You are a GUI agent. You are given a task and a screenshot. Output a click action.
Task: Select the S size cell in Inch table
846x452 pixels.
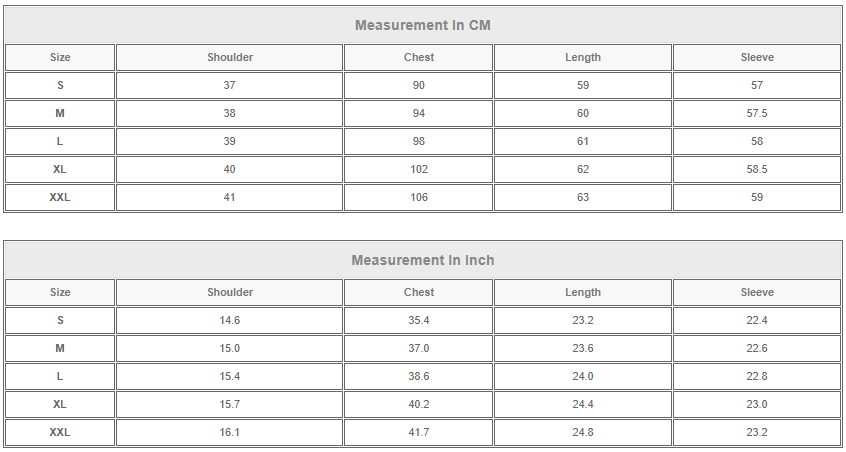tap(60, 320)
